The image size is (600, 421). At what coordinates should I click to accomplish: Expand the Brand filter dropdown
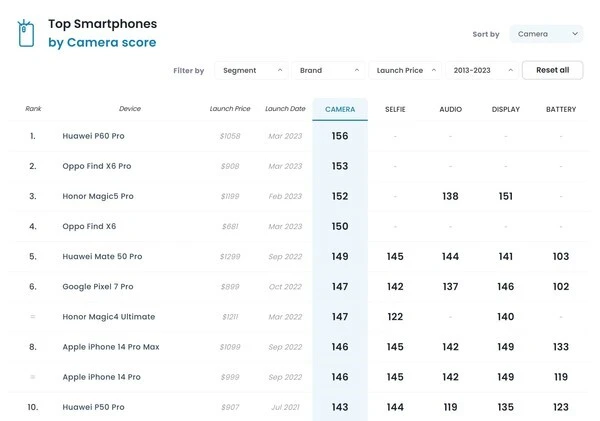[328, 71]
